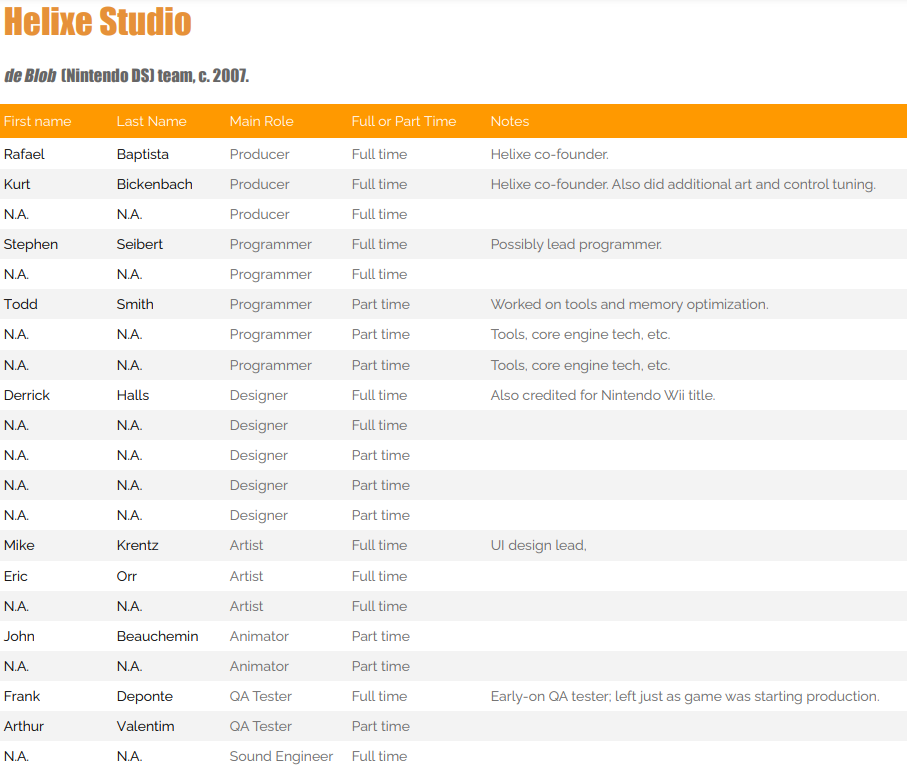Click the Orr last name cell
The width and height of the screenshot is (907, 772).
tap(127, 577)
